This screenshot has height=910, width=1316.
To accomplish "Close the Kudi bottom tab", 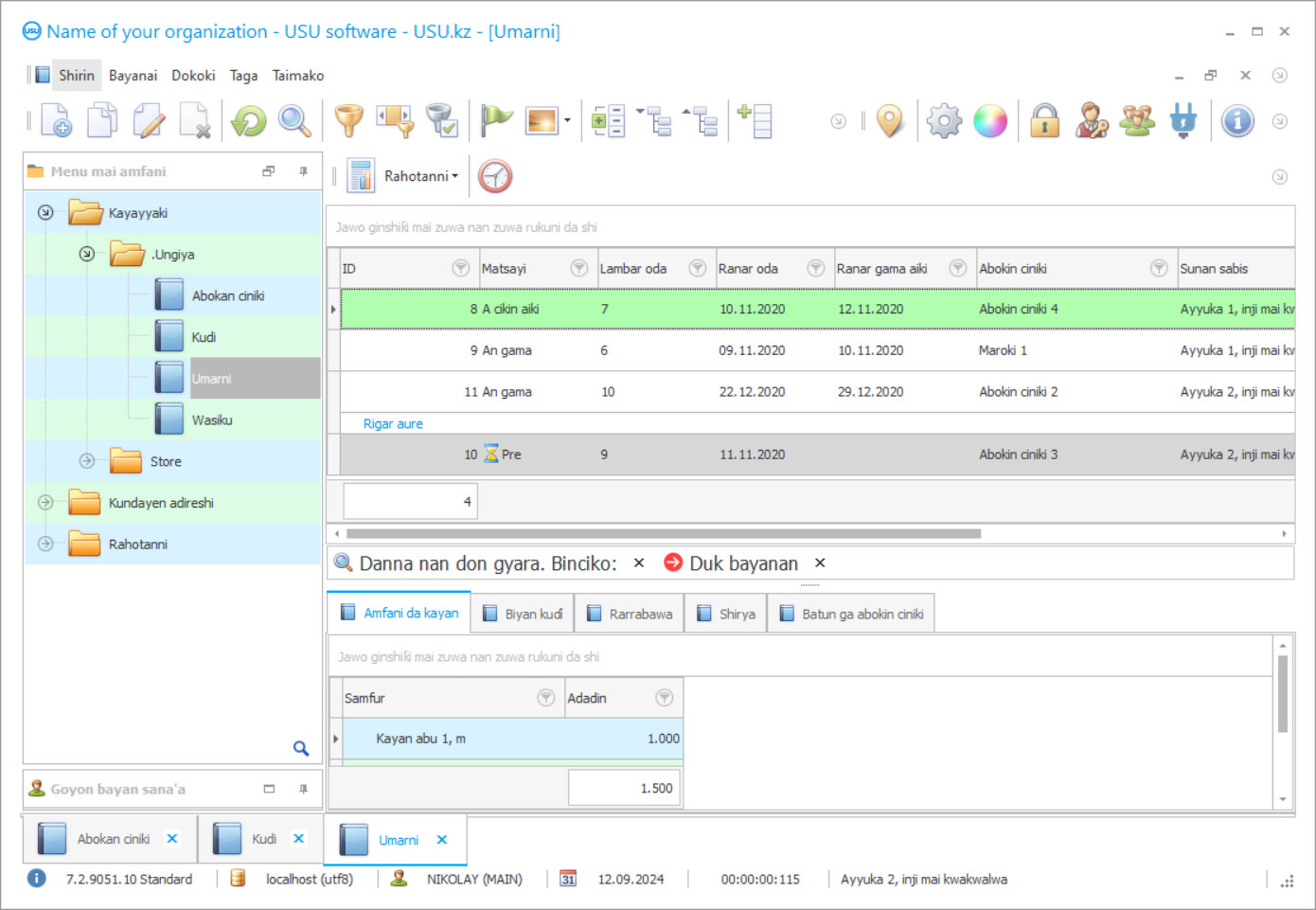I will pos(299,839).
